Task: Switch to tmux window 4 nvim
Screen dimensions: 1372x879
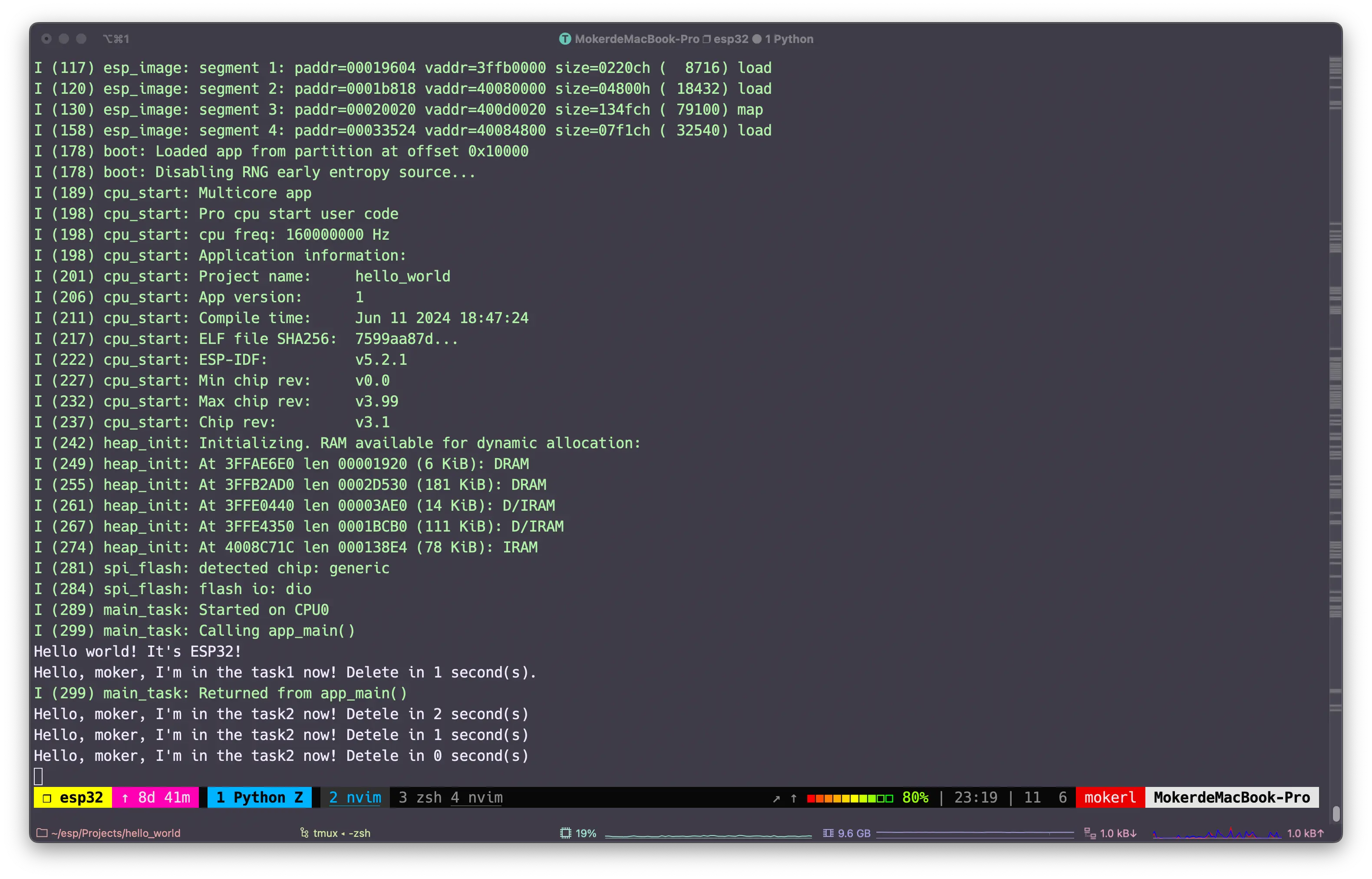Action: [476, 797]
